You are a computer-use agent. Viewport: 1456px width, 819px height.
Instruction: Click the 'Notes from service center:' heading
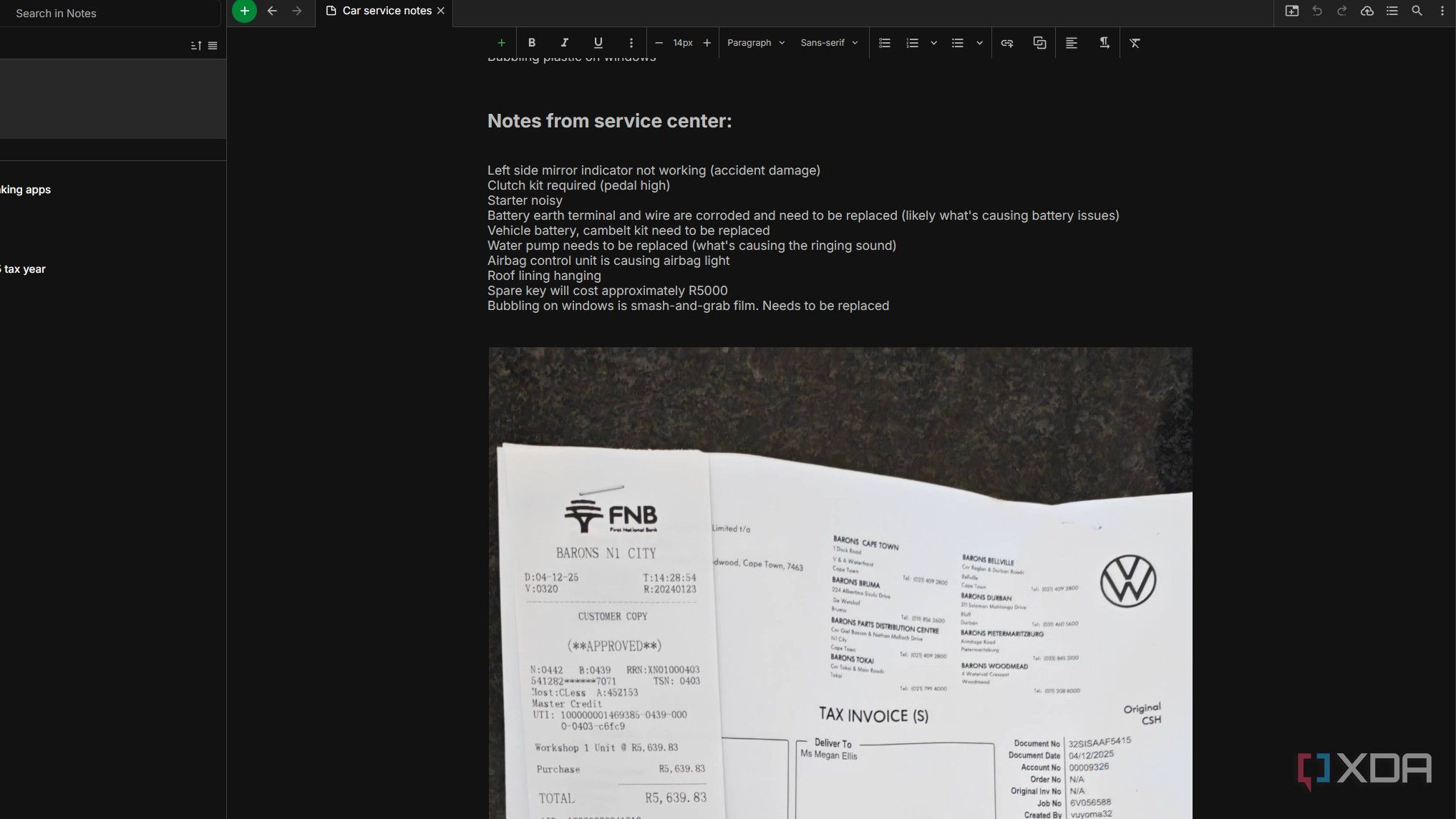tap(610, 121)
